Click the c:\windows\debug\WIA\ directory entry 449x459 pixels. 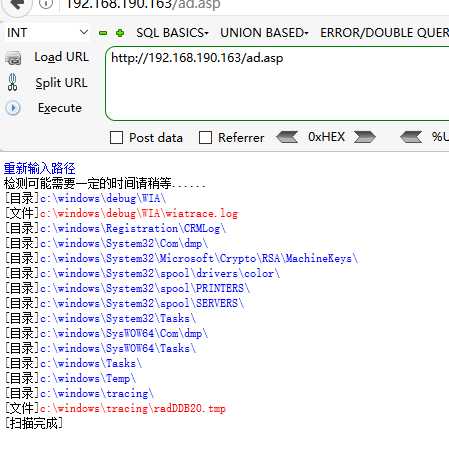coord(103,198)
